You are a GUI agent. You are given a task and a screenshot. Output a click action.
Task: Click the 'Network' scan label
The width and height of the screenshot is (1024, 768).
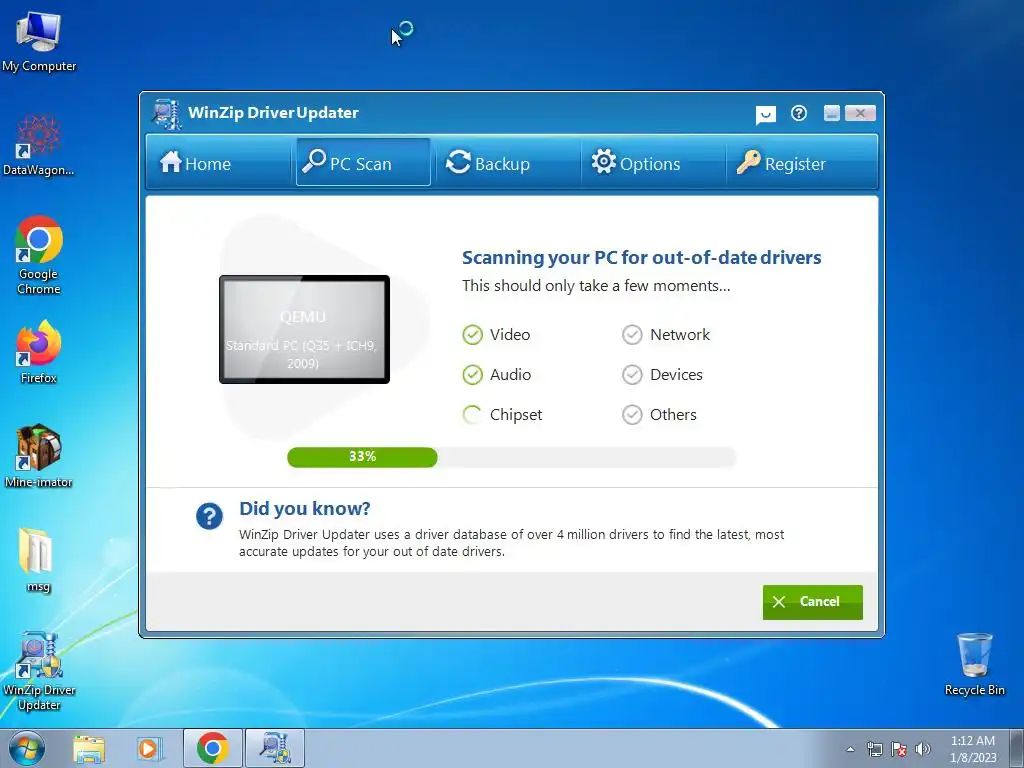coord(680,334)
